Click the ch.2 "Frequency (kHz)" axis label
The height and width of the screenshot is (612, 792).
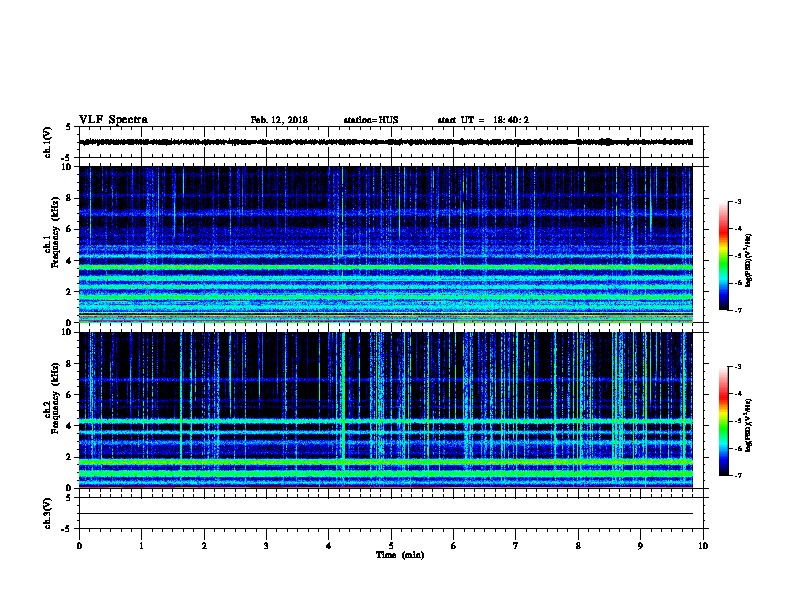55,398
